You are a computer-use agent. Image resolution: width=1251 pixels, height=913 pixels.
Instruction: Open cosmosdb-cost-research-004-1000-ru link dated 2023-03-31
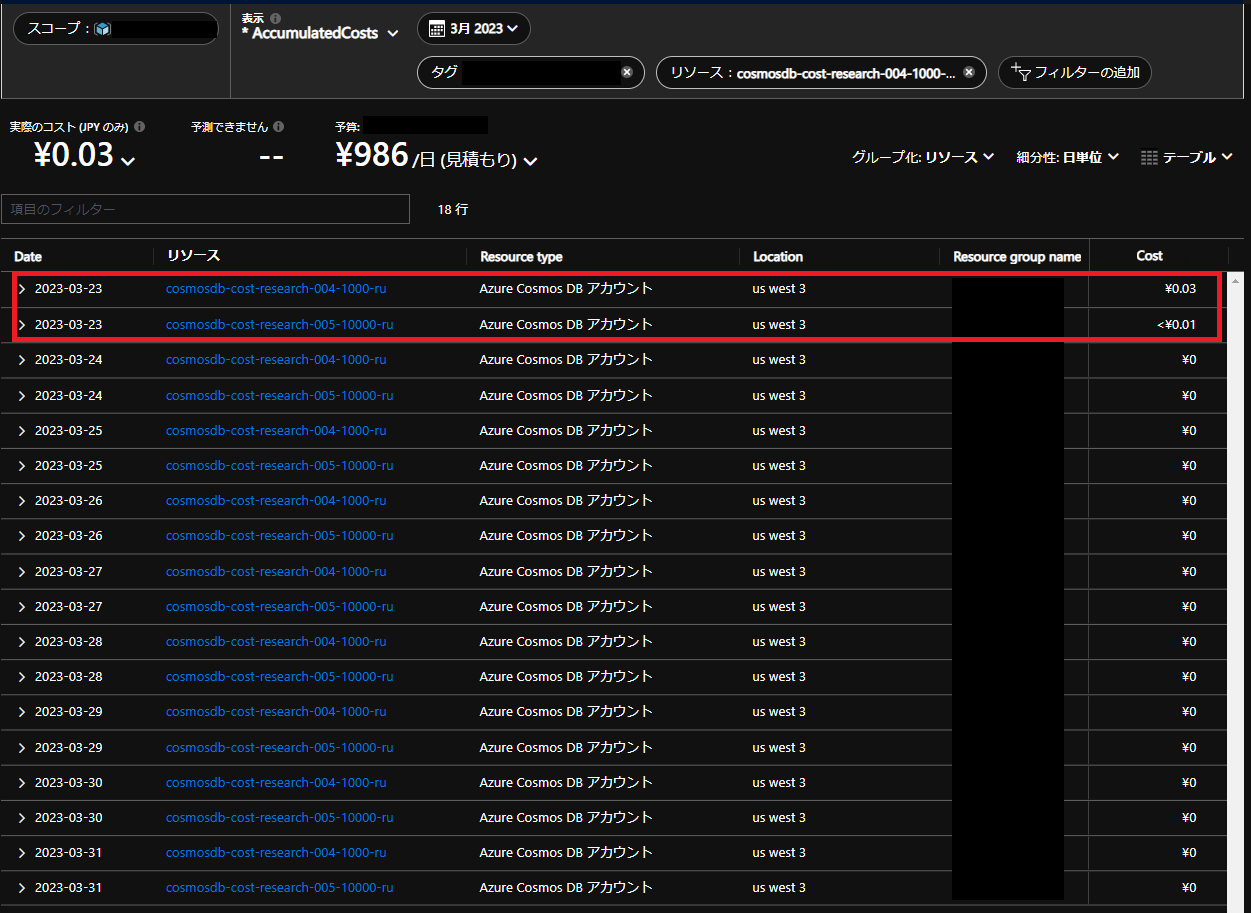276,853
